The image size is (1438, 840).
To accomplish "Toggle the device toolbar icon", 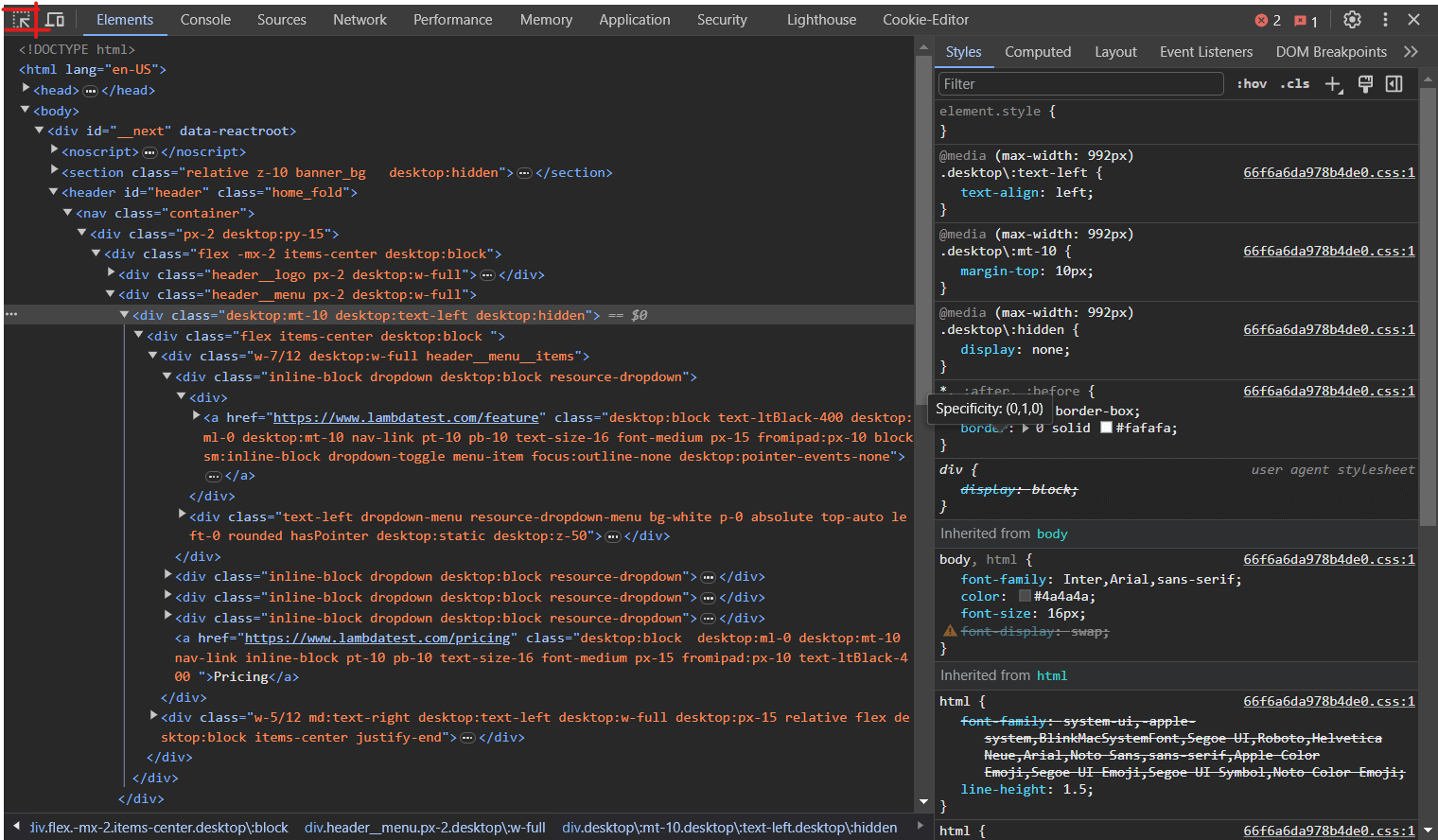I will tap(55, 20).
